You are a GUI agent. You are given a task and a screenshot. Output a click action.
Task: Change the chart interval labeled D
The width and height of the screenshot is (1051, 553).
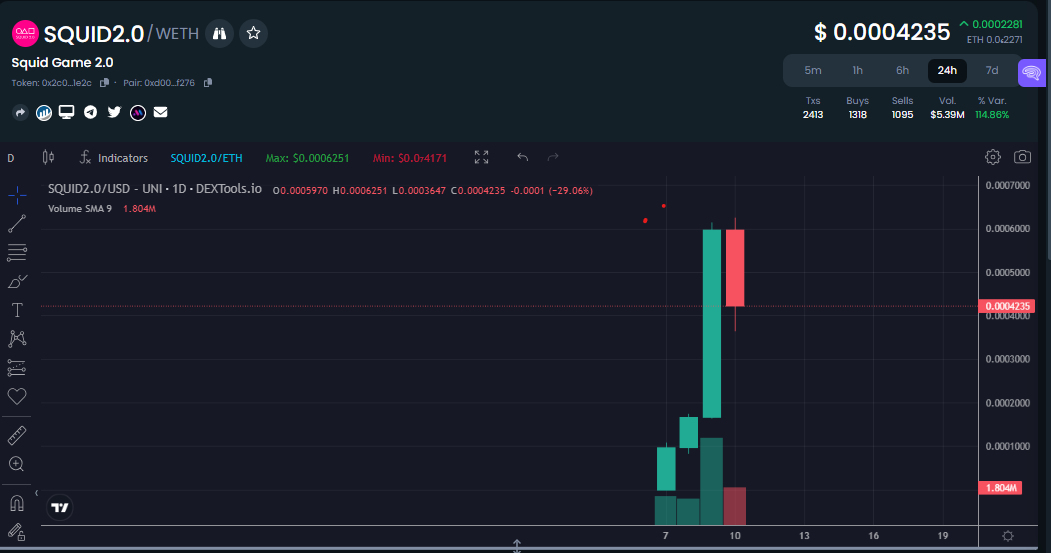pyautogui.click(x=11, y=158)
